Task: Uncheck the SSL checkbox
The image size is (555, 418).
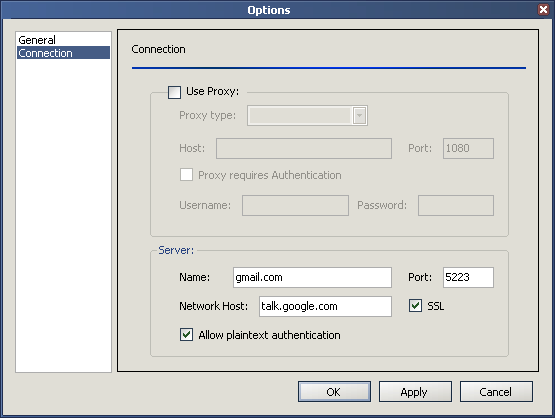Action: (x=415, y=305)
